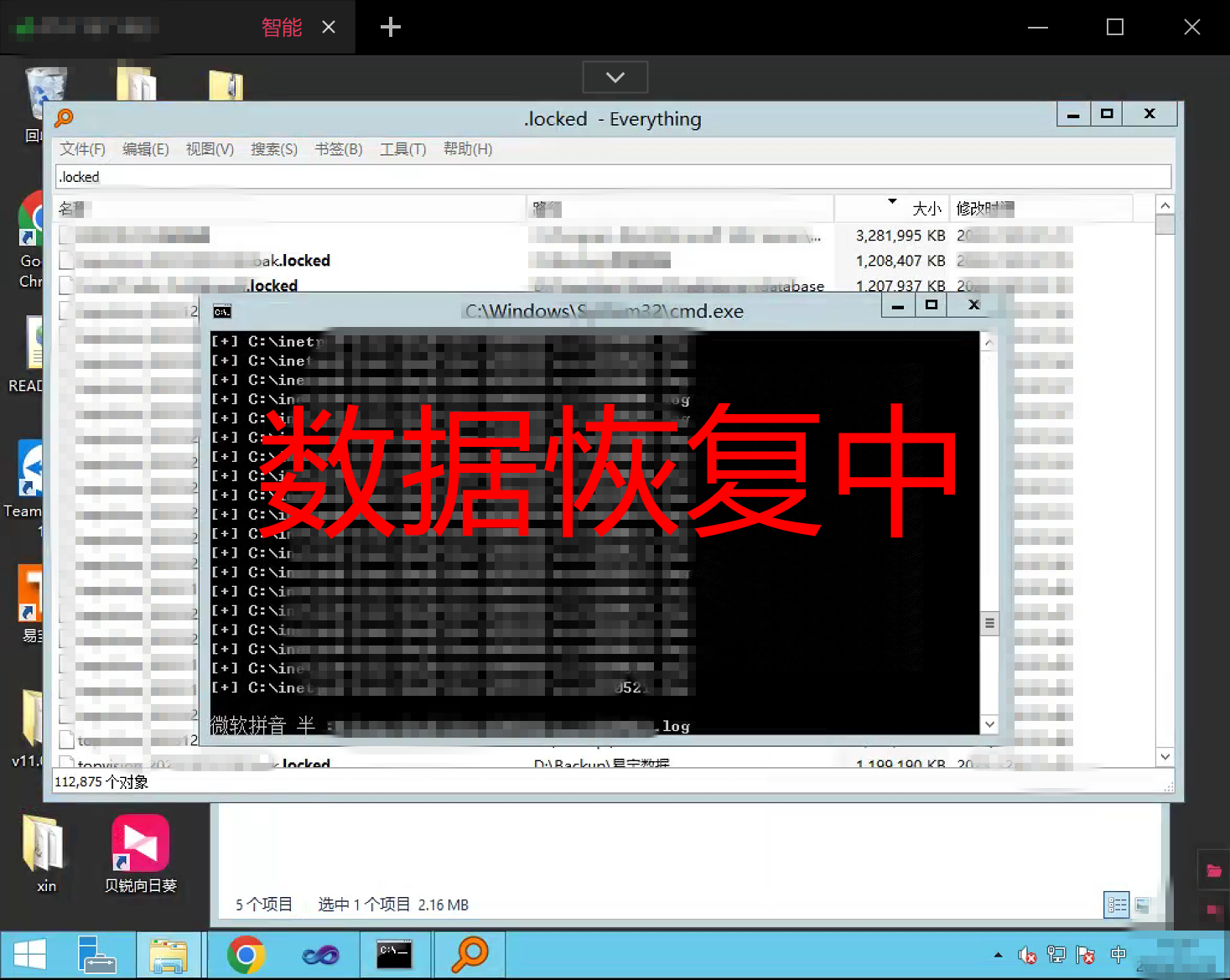Open a new tab with plus button
Viewport: 1230px width, 980px height.
pyautogui.click(x=390, y=28)
